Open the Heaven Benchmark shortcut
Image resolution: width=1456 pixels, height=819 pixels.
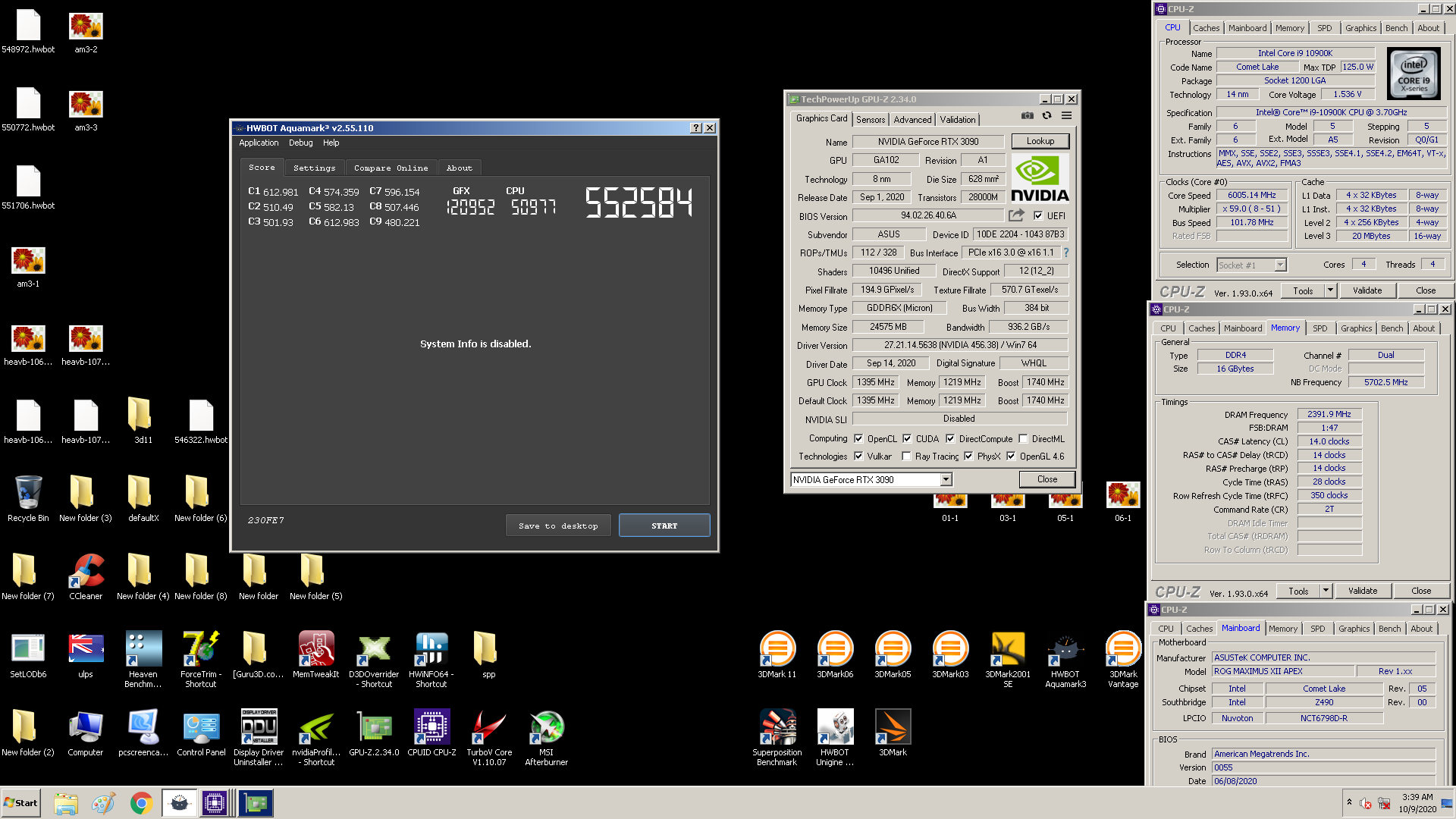[x=143, y=660]
